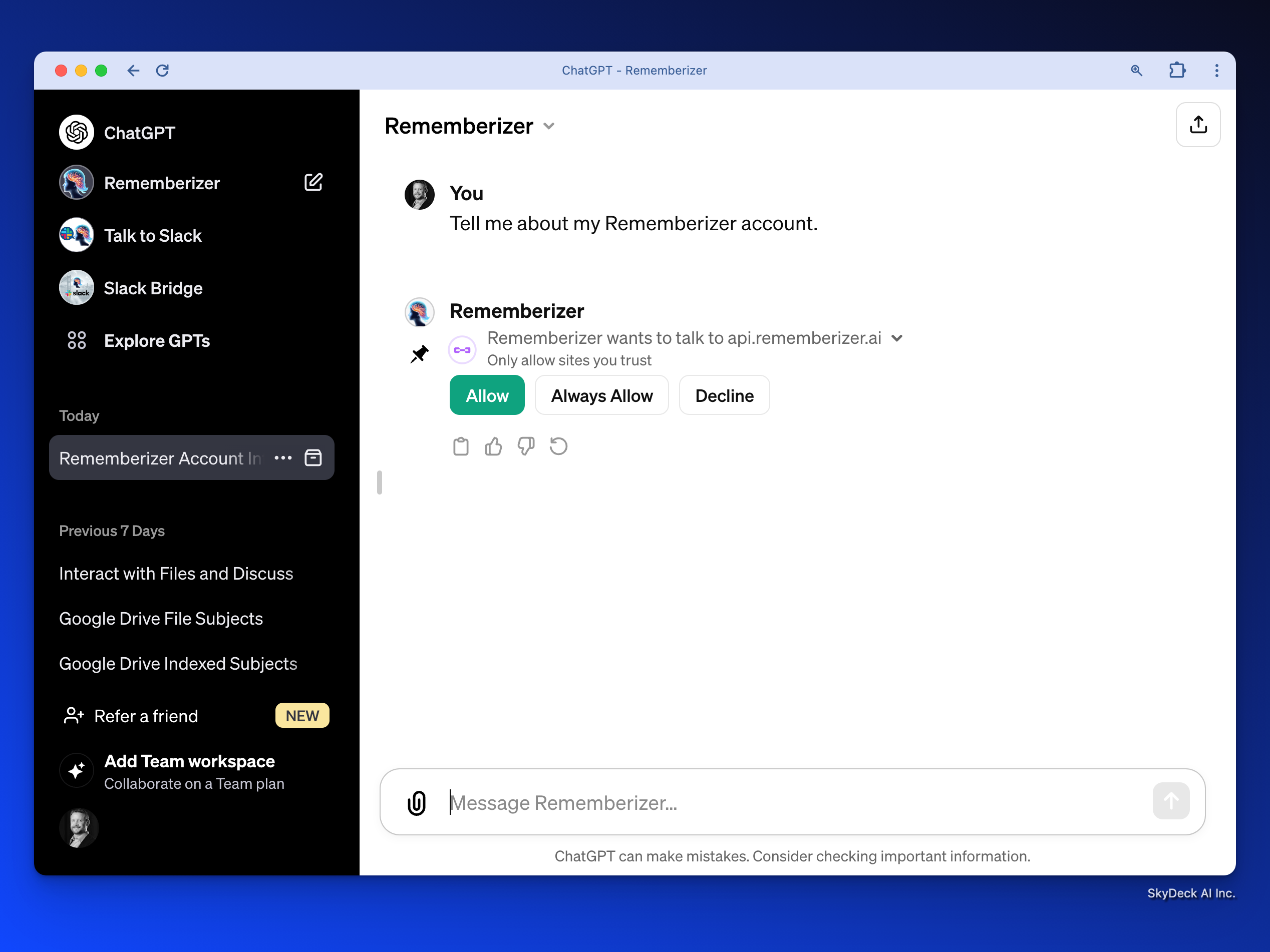Click the share conversation upload icon
The width and height of the screenshot is (1270, 952).
[1198, 125]
